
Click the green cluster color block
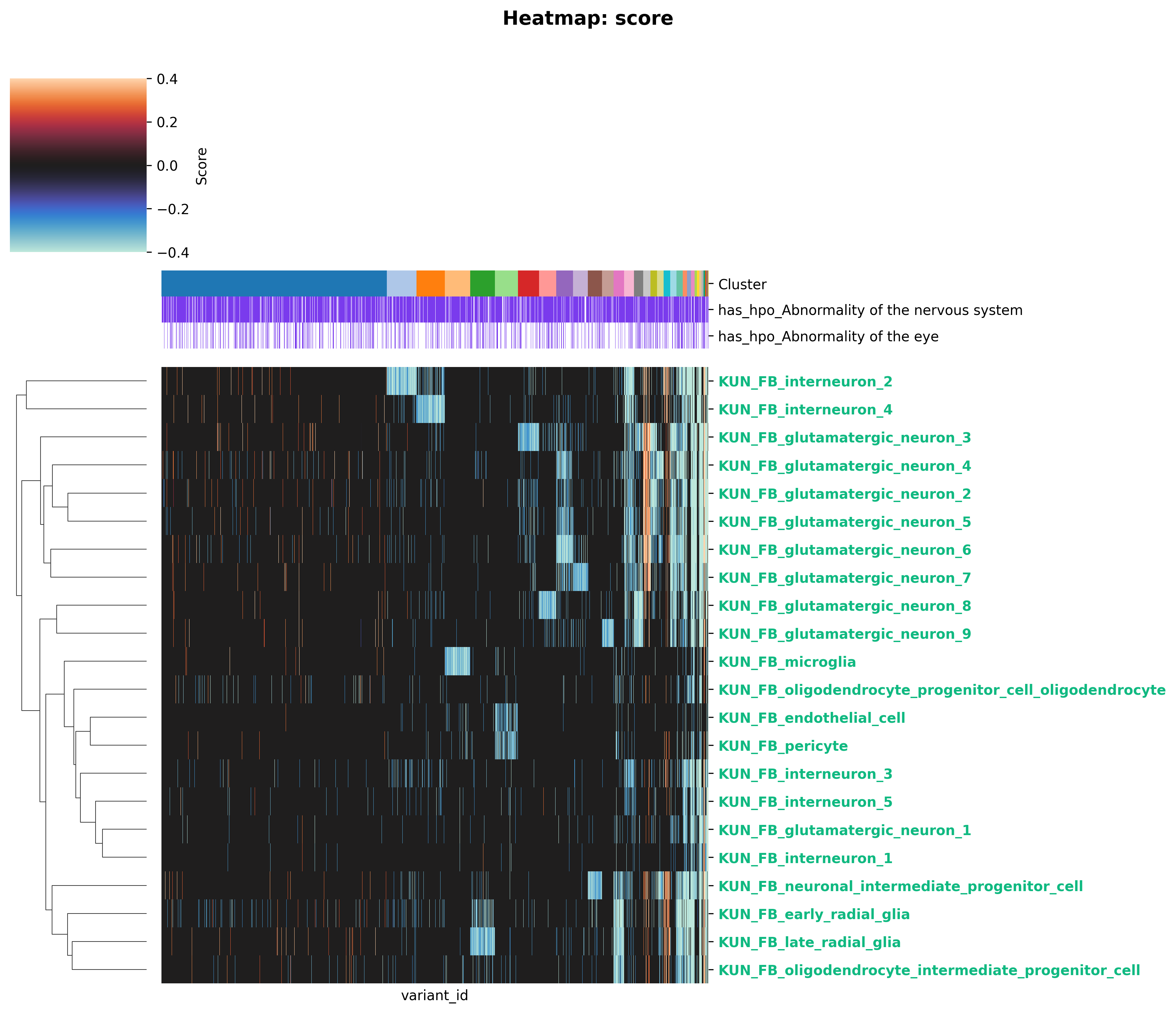pyautogui.click(x=482, y=283)
